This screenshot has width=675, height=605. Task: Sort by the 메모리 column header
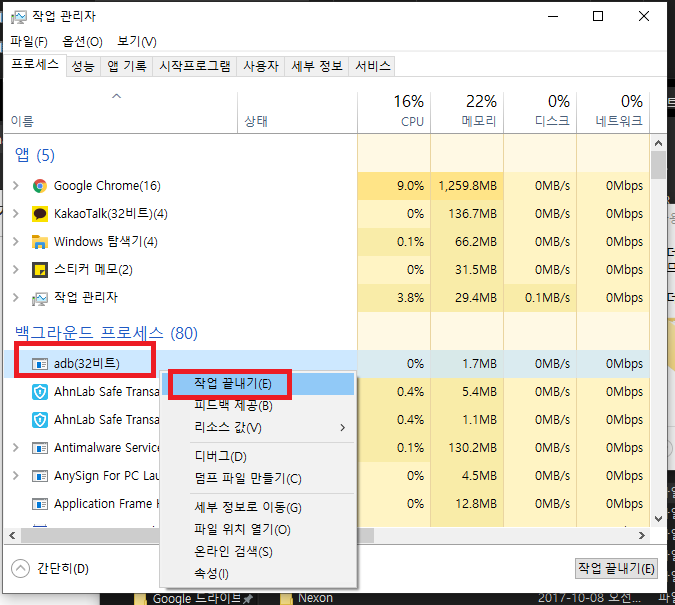coord(467,112)
